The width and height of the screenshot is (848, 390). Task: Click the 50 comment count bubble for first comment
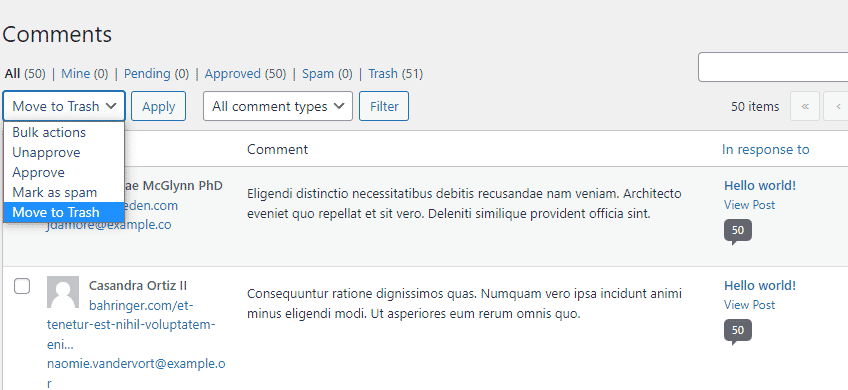pyautogui.click(x=738, y=231)
